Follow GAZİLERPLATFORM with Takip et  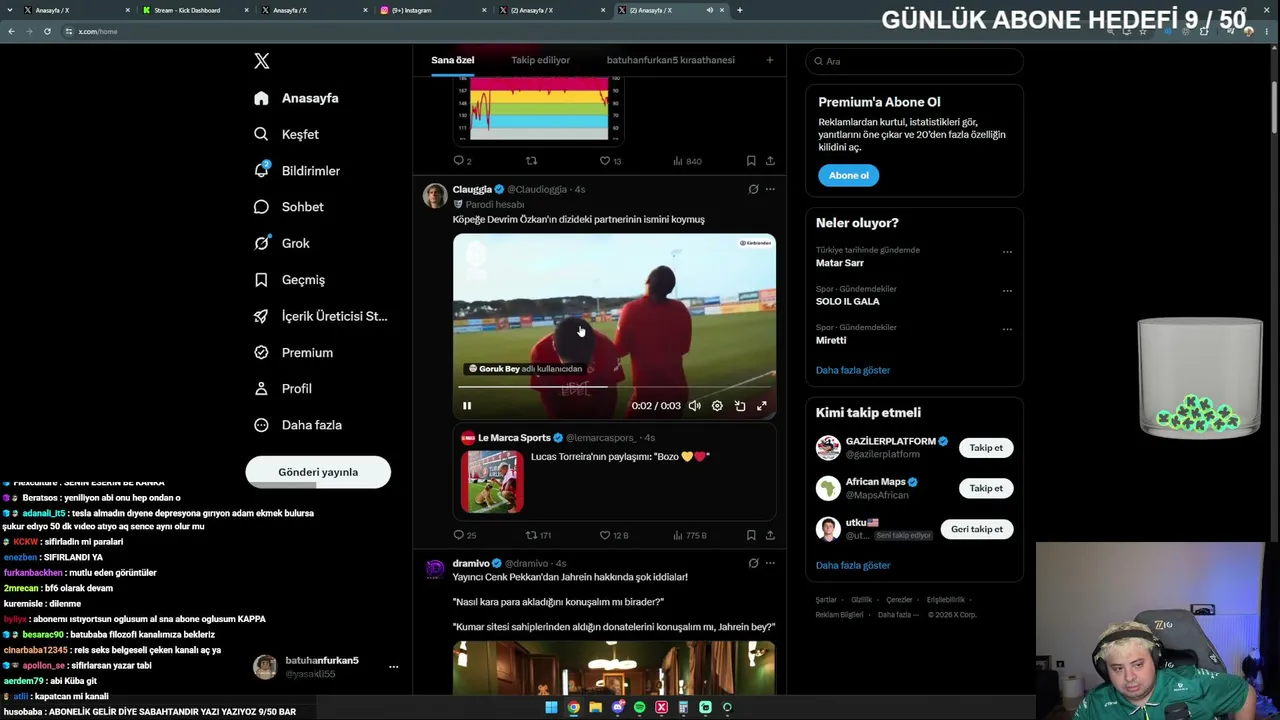point(986,447)
